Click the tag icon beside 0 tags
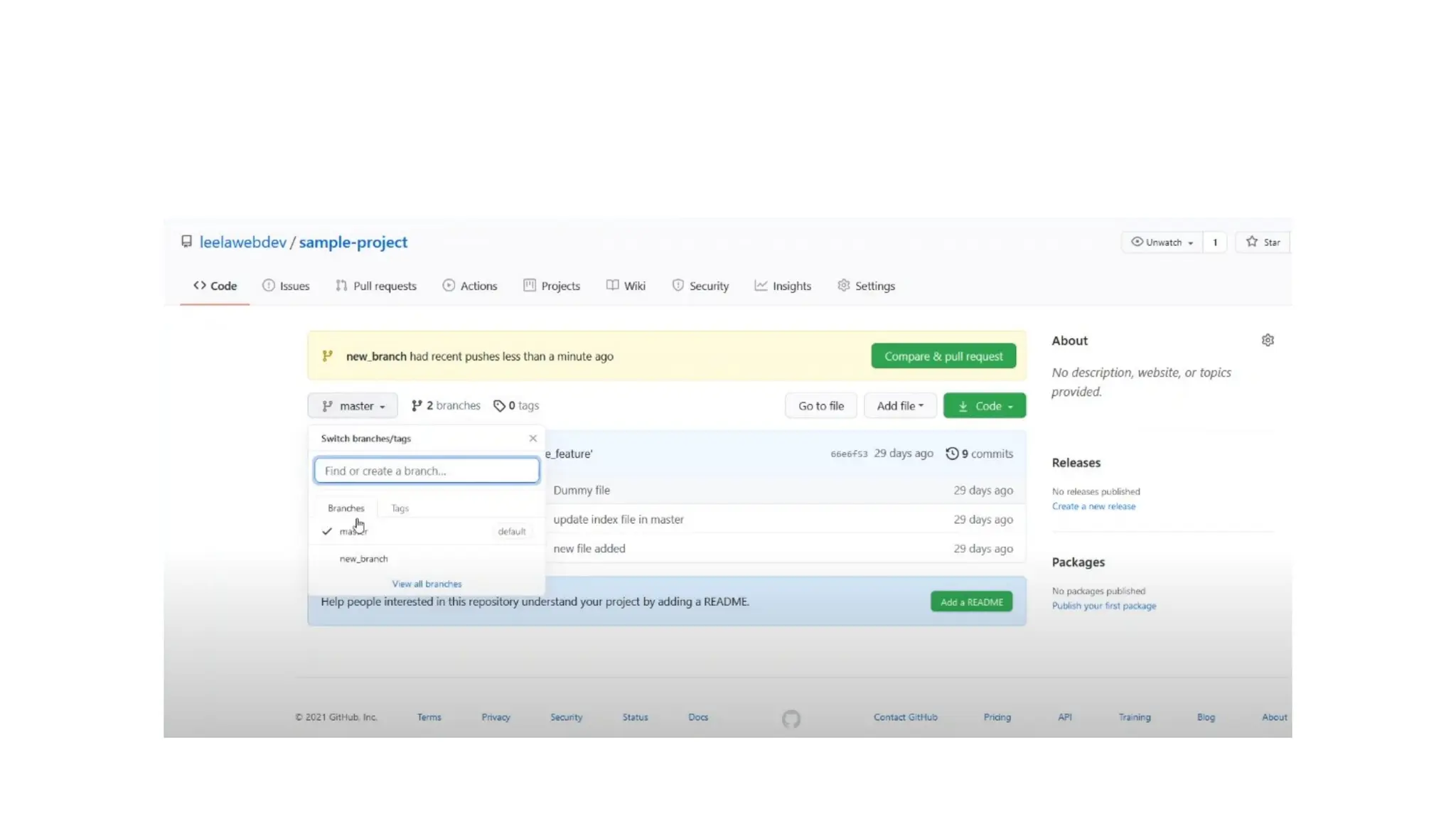The width and height of the screenshot is (1456, 819). (x=499, y=406)
